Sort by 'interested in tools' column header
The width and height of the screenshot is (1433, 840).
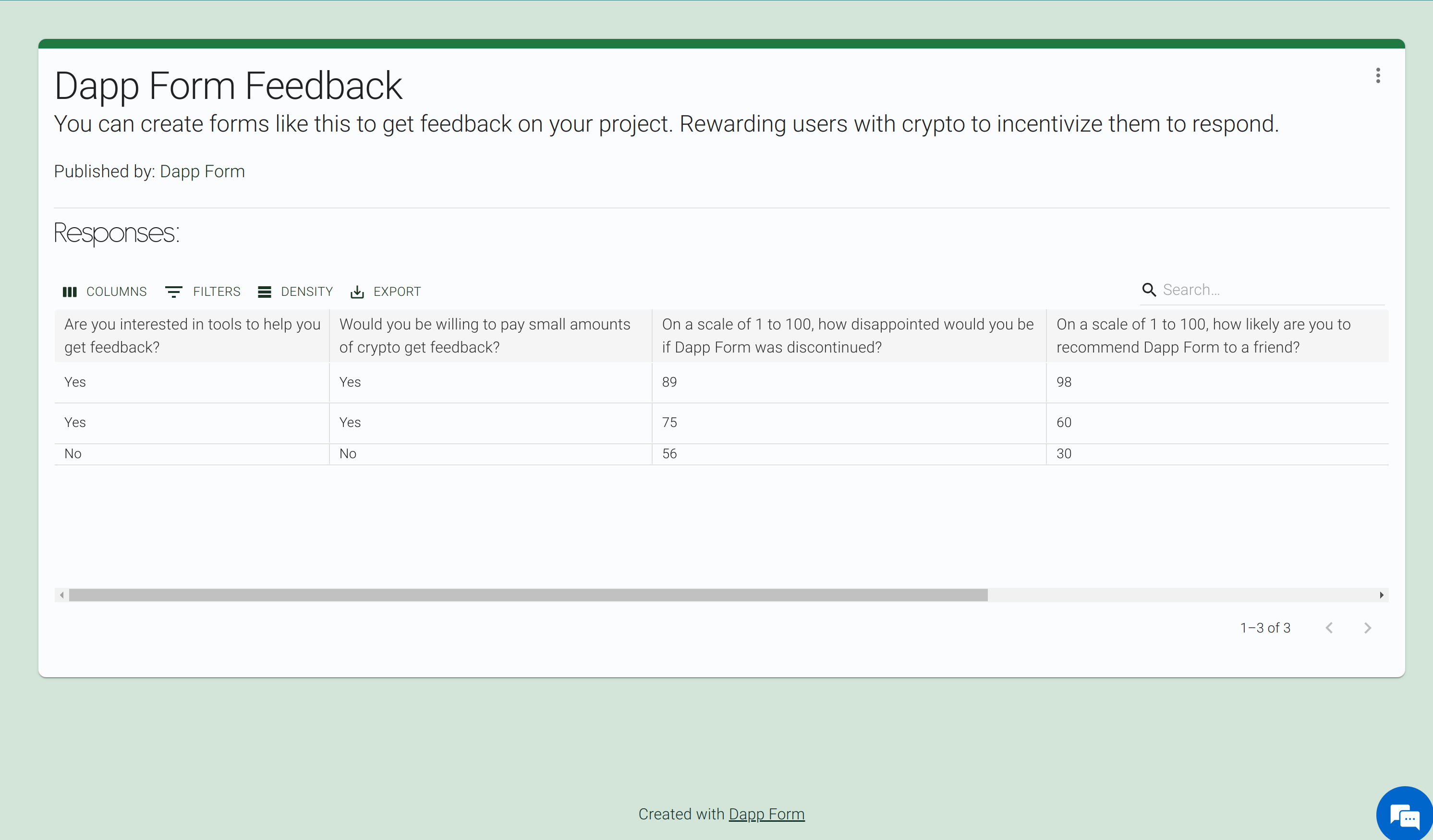click(x=192, y=336)
